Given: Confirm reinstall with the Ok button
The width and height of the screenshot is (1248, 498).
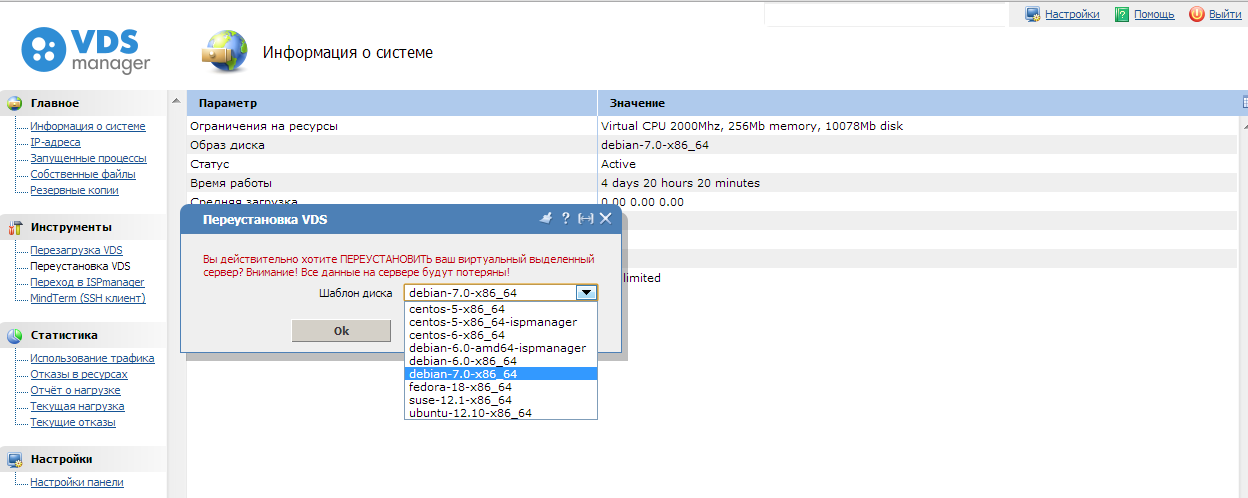Looking at the screenshot, I should click(341, 331).
